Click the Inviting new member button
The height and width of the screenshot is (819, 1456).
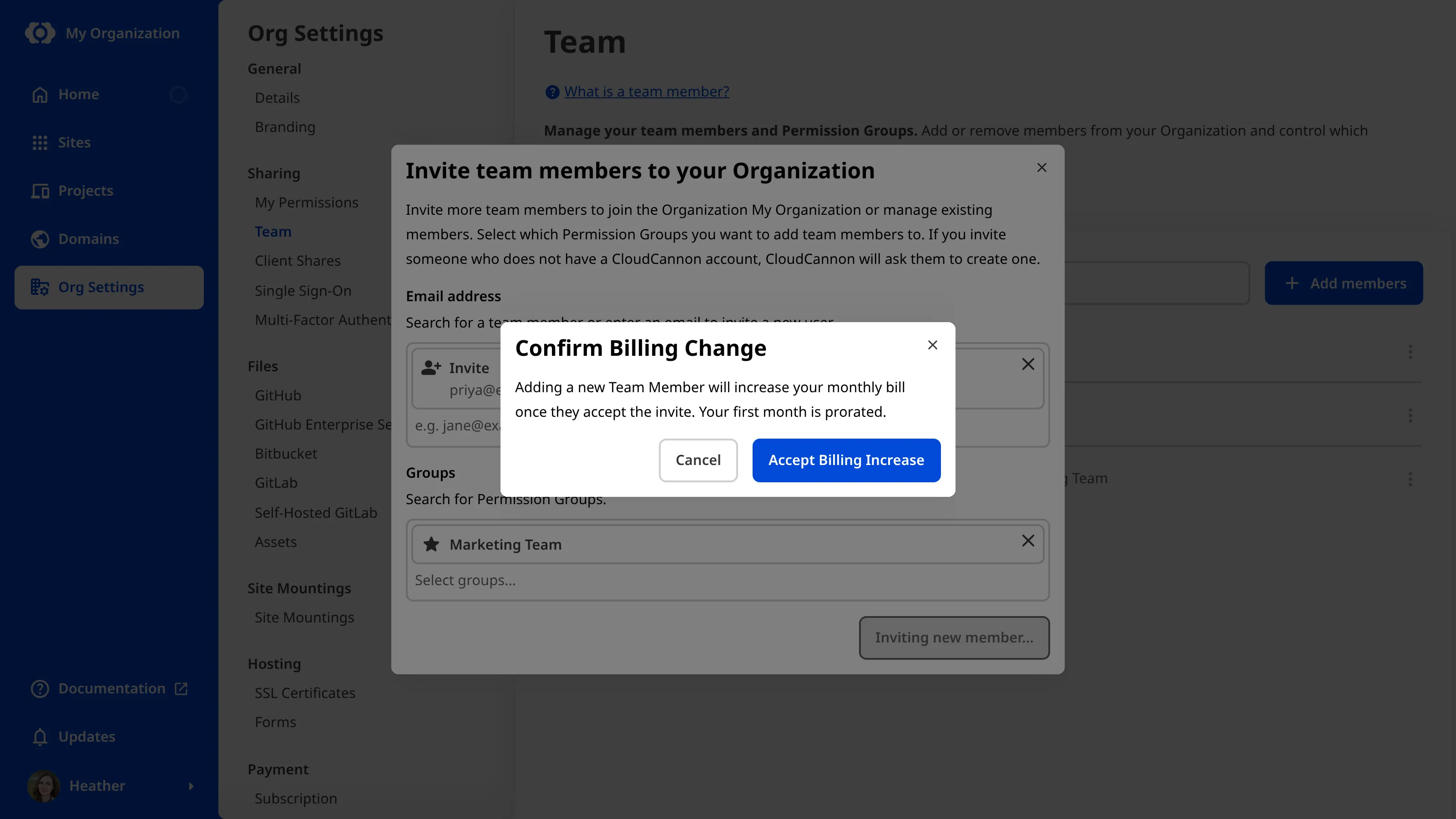click(x=954, y=637)
